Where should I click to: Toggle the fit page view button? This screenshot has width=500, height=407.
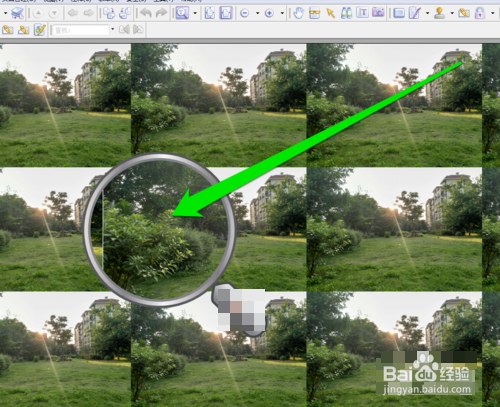226,13
